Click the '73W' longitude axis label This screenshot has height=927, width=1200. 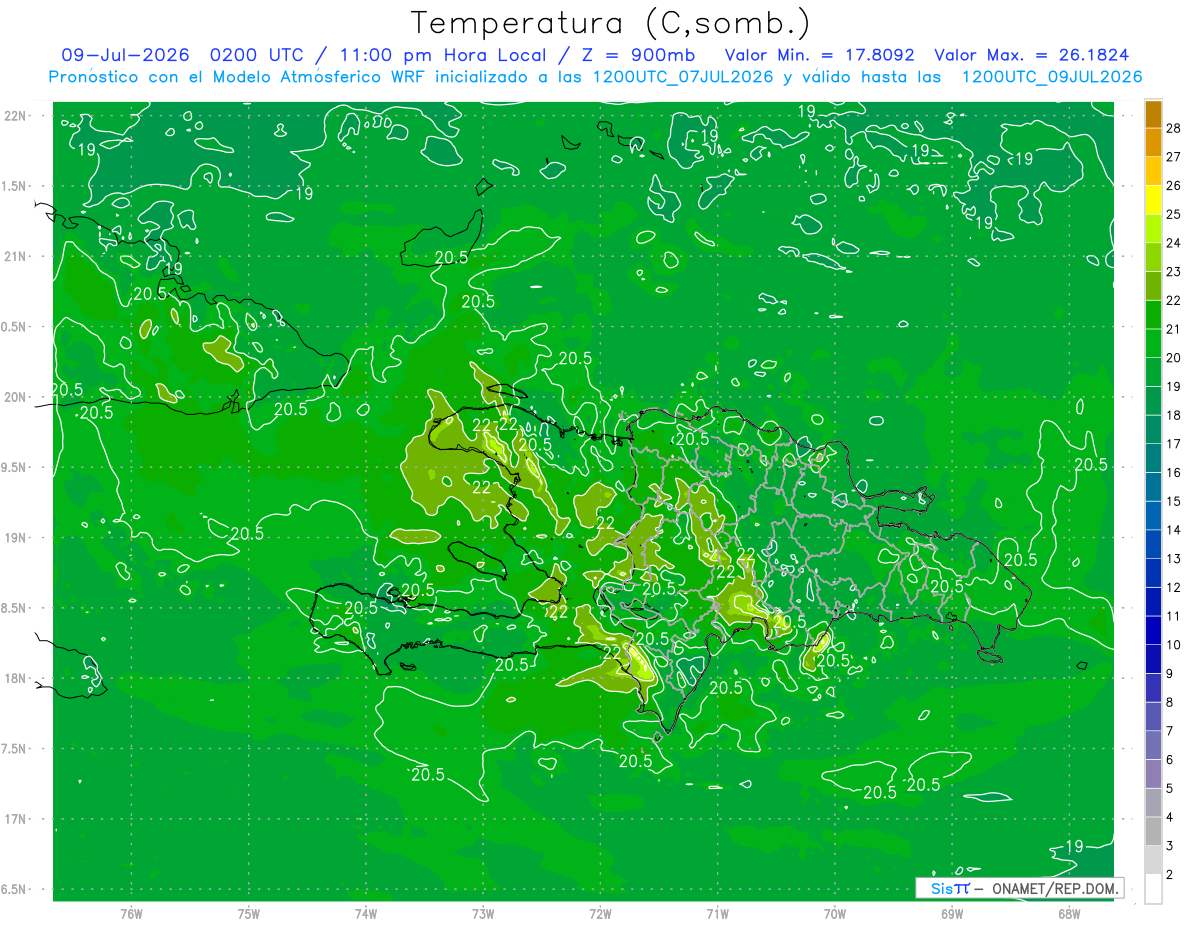[x=483, y=914]
